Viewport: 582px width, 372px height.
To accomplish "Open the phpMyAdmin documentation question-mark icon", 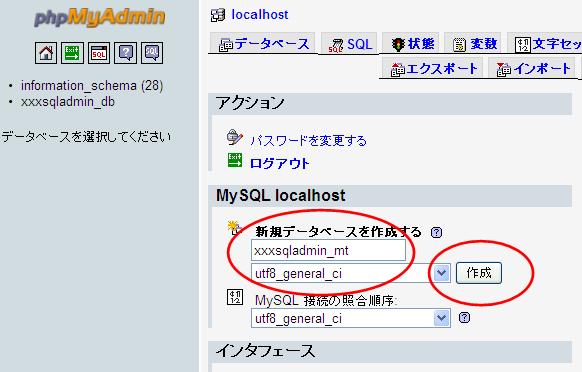I will [125, 53].
